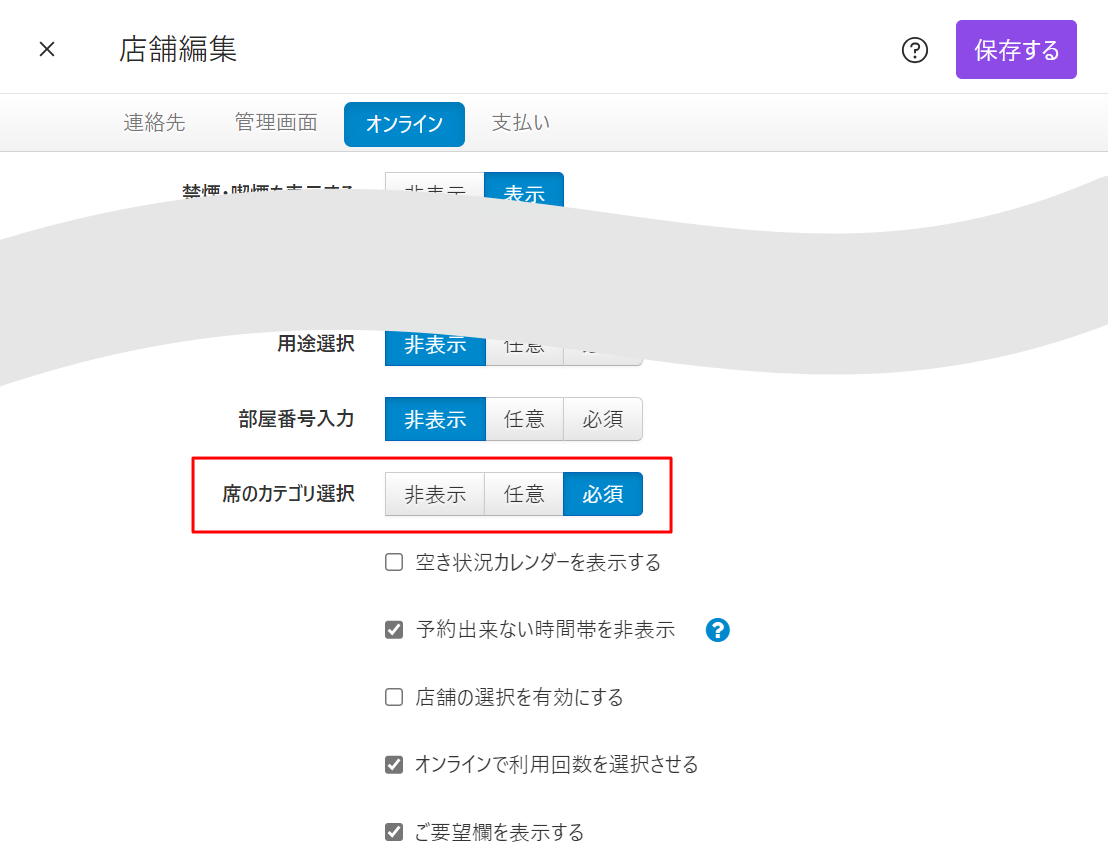Set 用途選択 to 非表示
Viewport: 1108px width, 863px height.
coord(435,346)
